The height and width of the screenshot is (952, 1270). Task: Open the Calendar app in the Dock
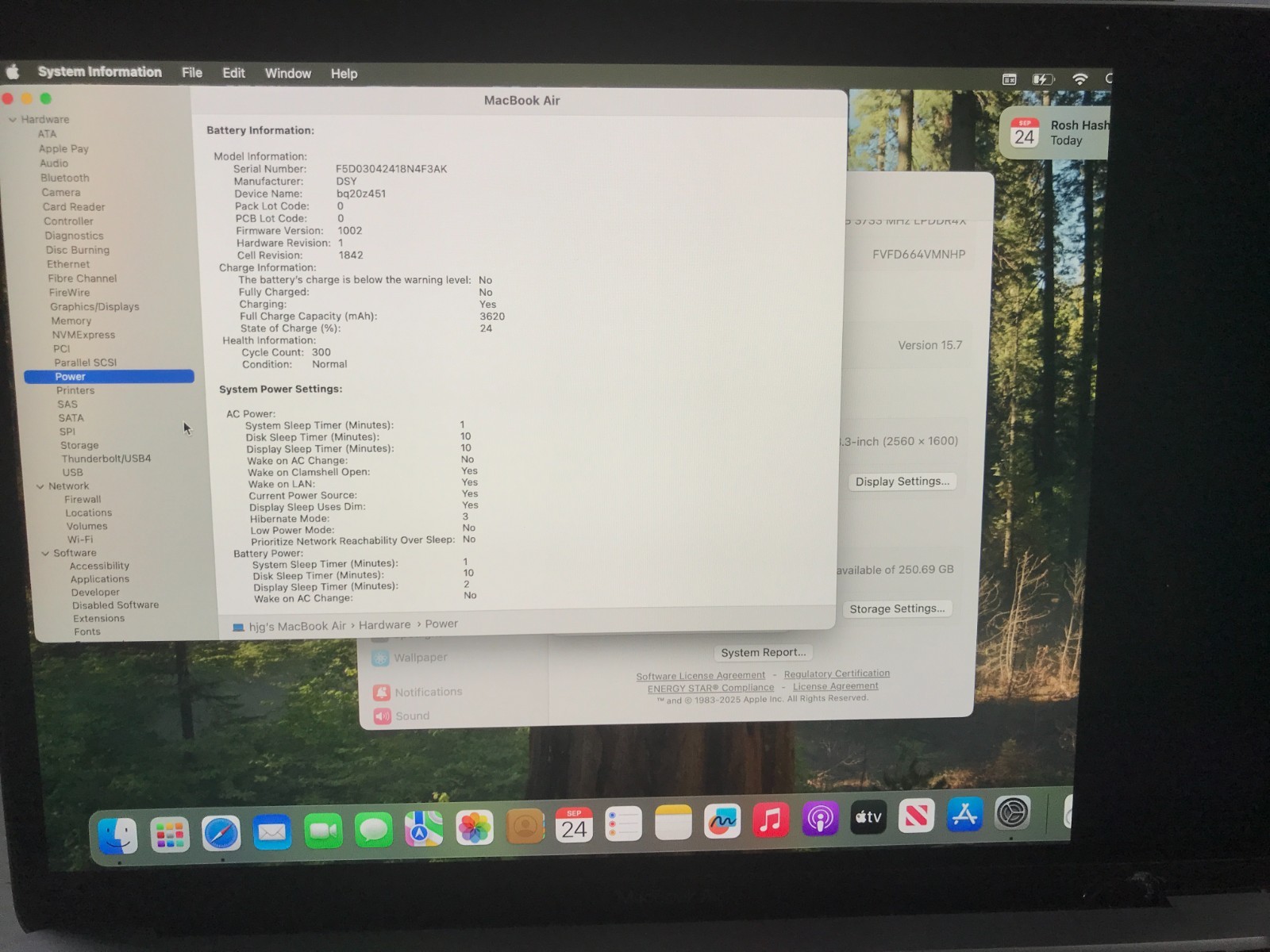(574, 826)
